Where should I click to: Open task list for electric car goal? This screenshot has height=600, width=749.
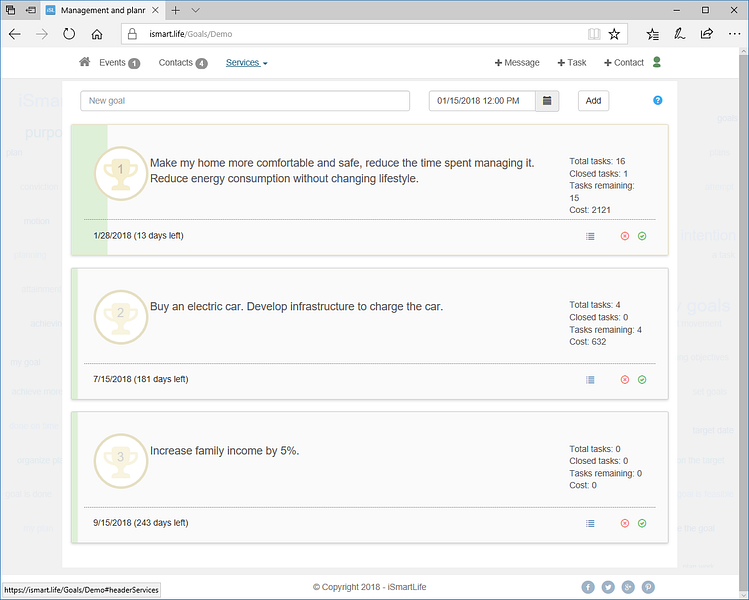590,380
